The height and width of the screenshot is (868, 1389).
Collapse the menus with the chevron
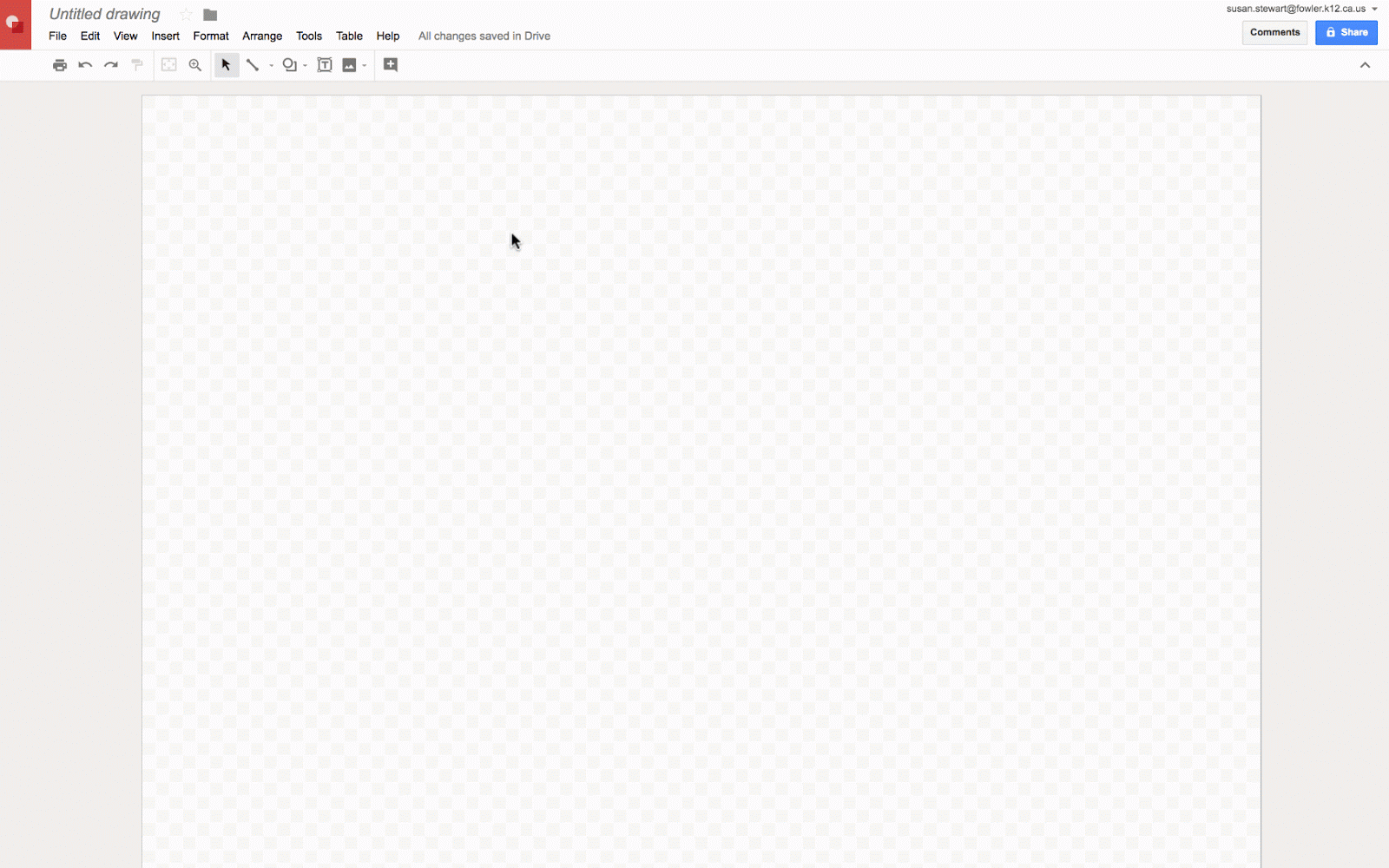1365,65
